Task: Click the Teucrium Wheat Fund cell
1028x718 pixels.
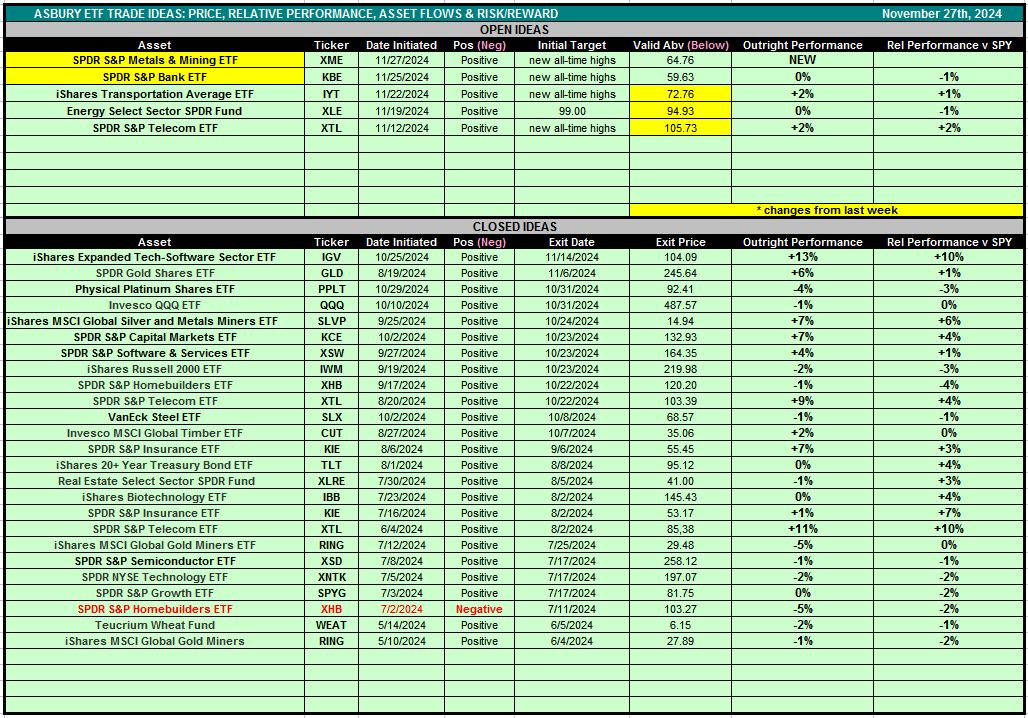Action: click(154, 625)
